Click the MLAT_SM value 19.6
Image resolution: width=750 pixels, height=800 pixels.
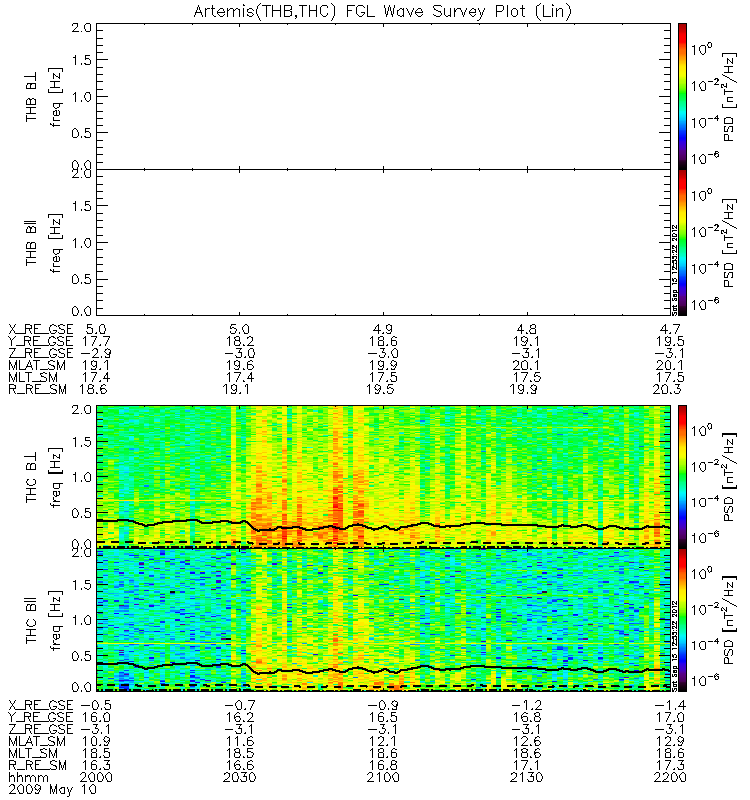coord(240,365)
